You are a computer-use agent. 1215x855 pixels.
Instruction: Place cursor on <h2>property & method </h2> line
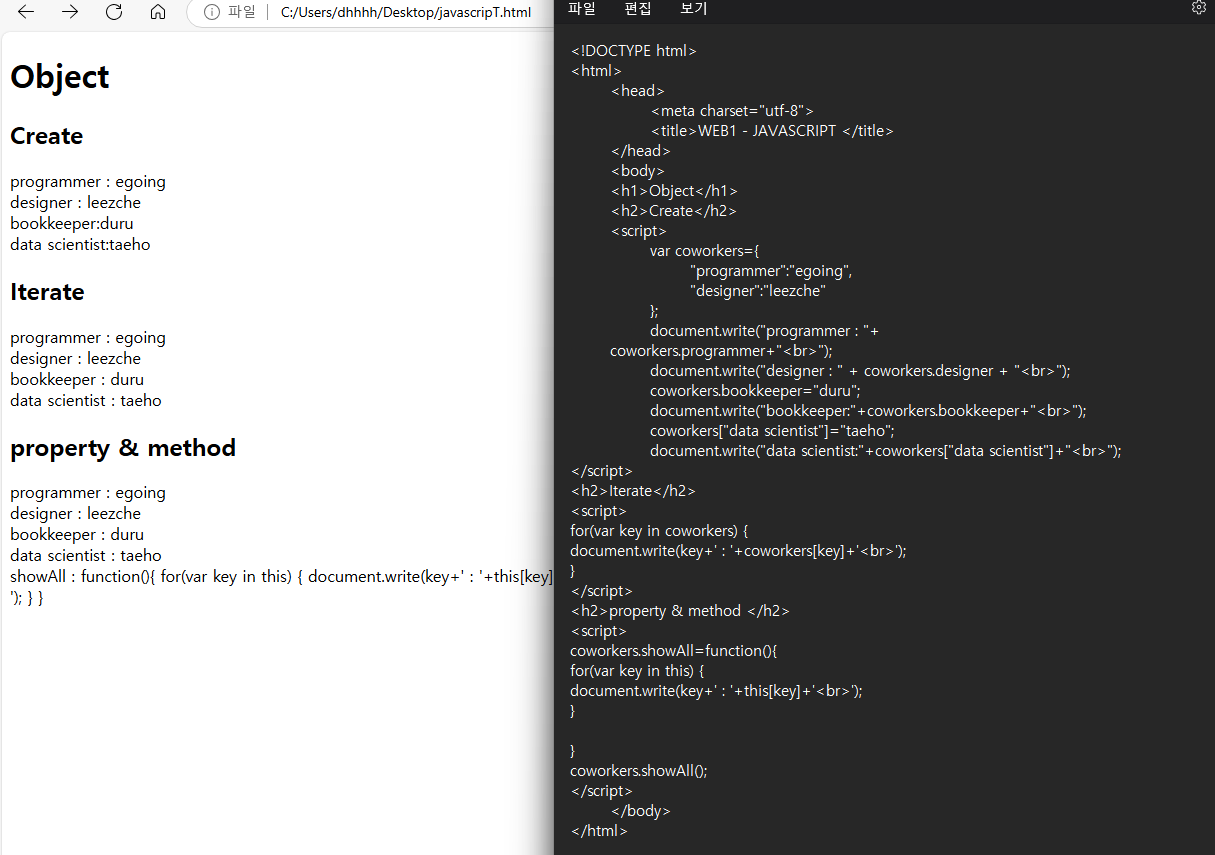point(680,611)
